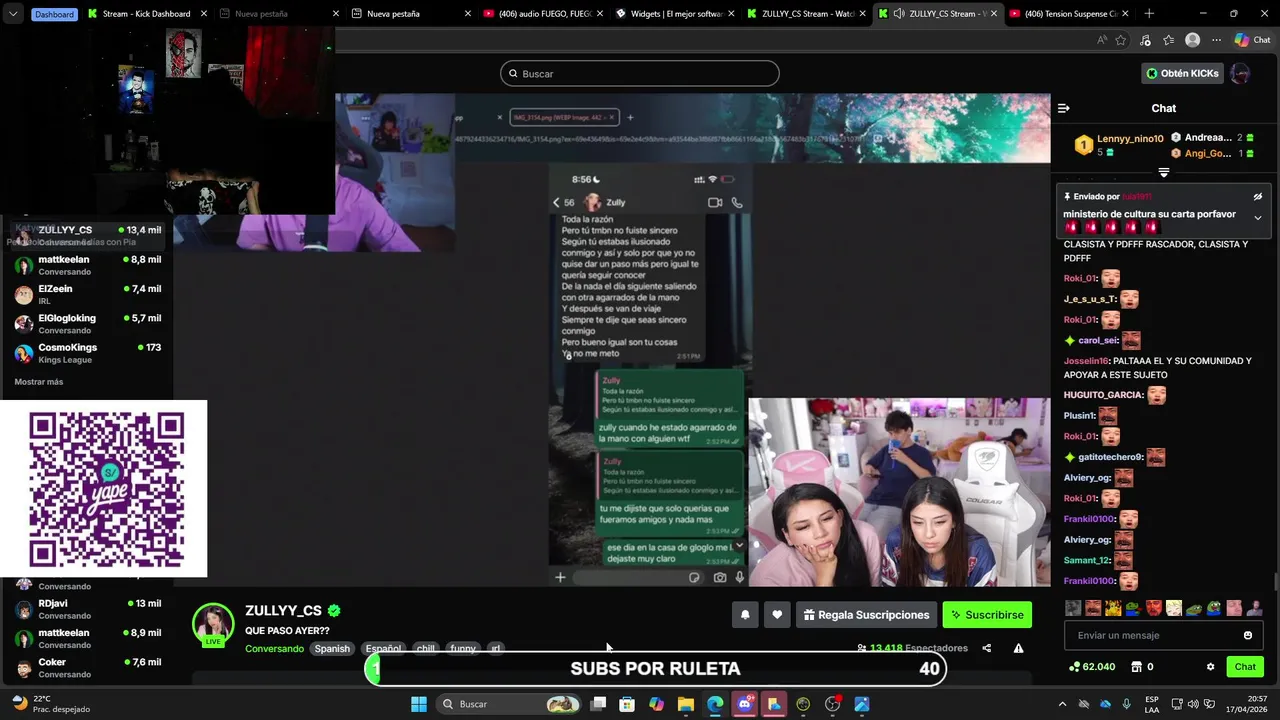Open Copilot Chat in Edge
The image size is (1280, 720).
(x=1252, y=40)
